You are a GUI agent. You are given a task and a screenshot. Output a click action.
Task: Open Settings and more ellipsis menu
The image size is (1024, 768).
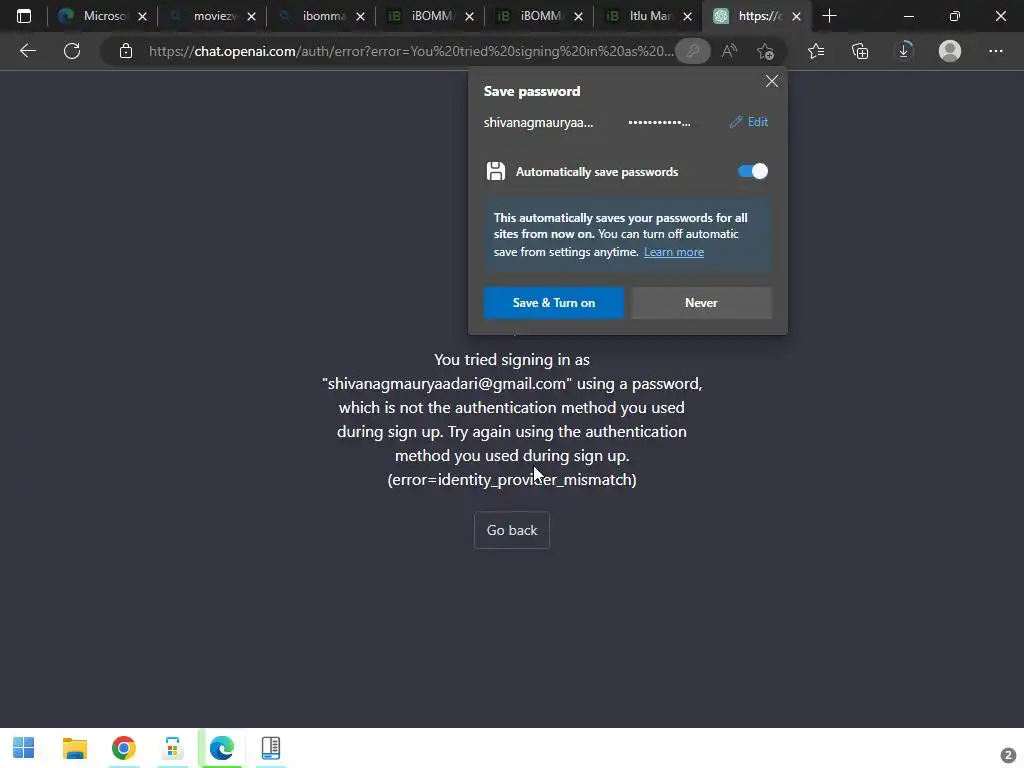pos(995,51)
